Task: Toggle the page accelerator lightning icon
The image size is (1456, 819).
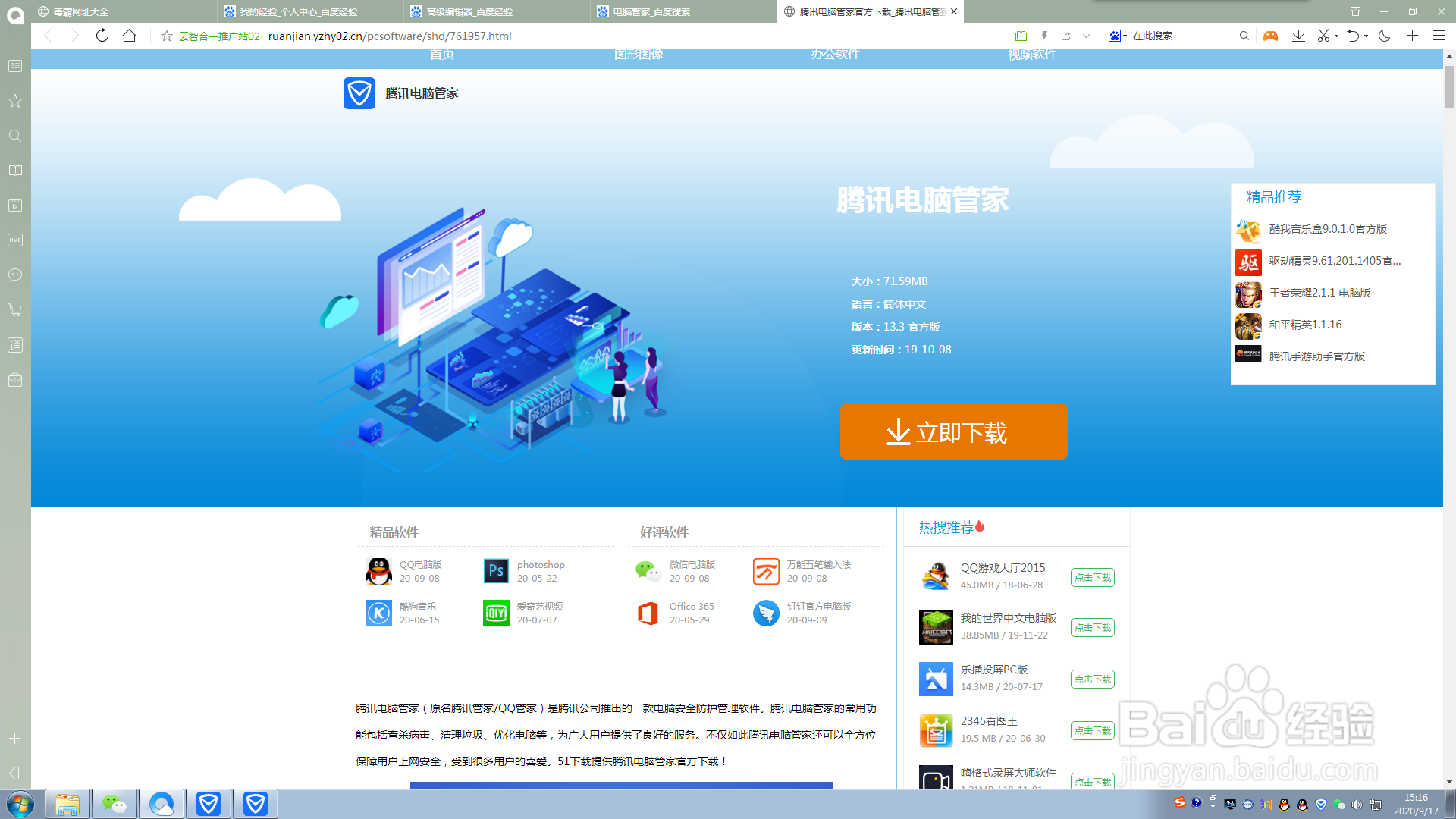Action: 1044,36
